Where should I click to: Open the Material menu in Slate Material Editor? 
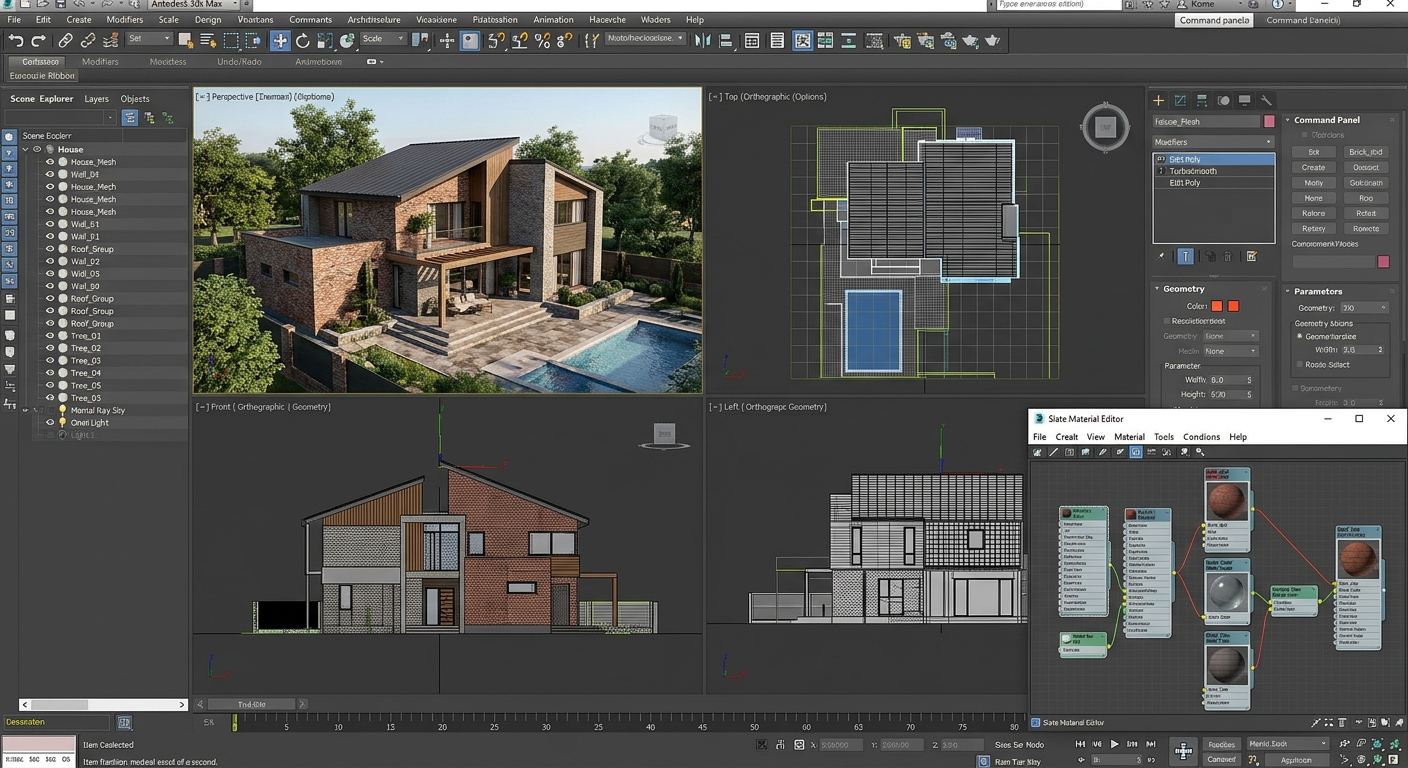coord(1129,437)
